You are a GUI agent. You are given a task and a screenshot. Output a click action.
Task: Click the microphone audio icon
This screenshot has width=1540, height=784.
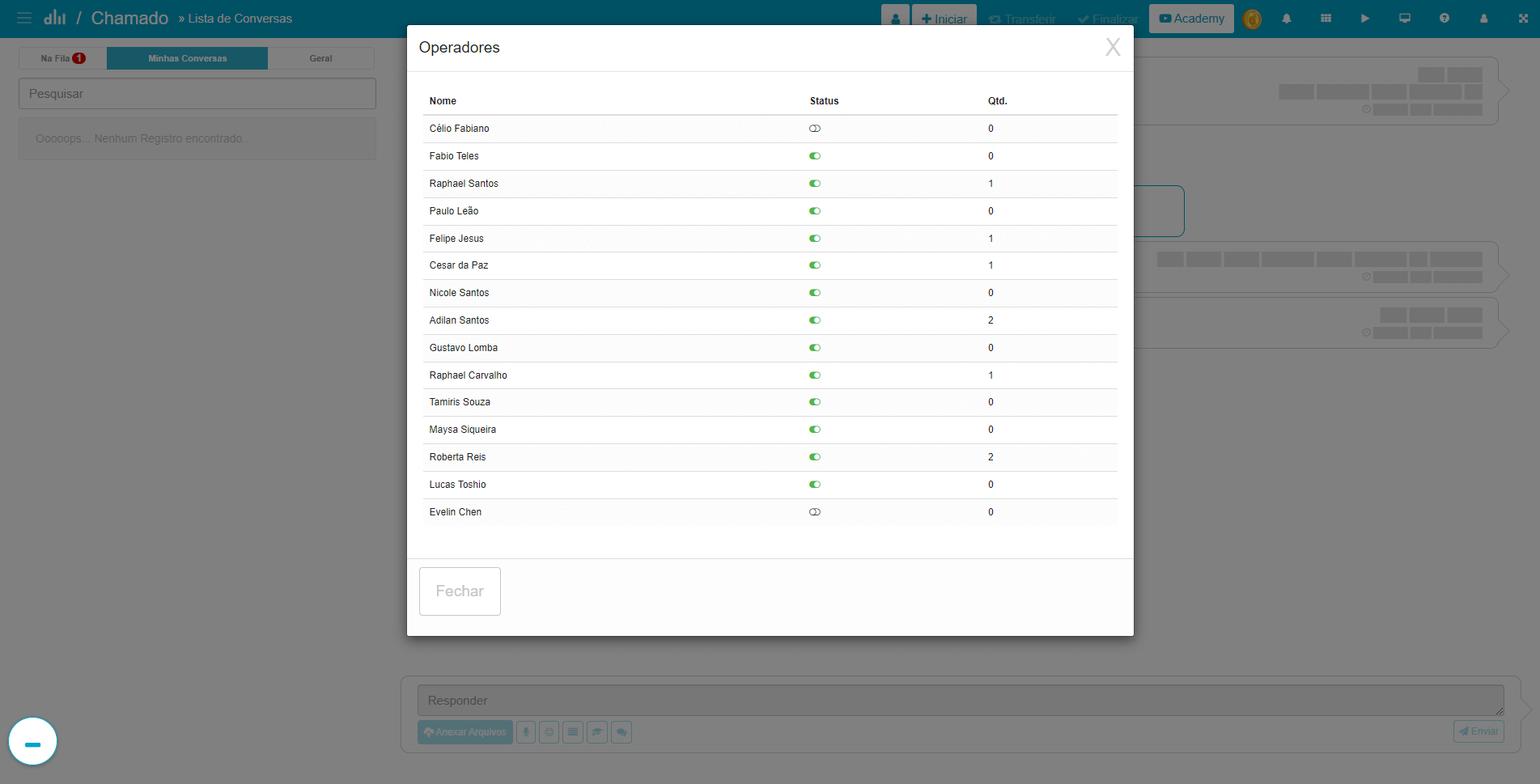tap(526, 732)
